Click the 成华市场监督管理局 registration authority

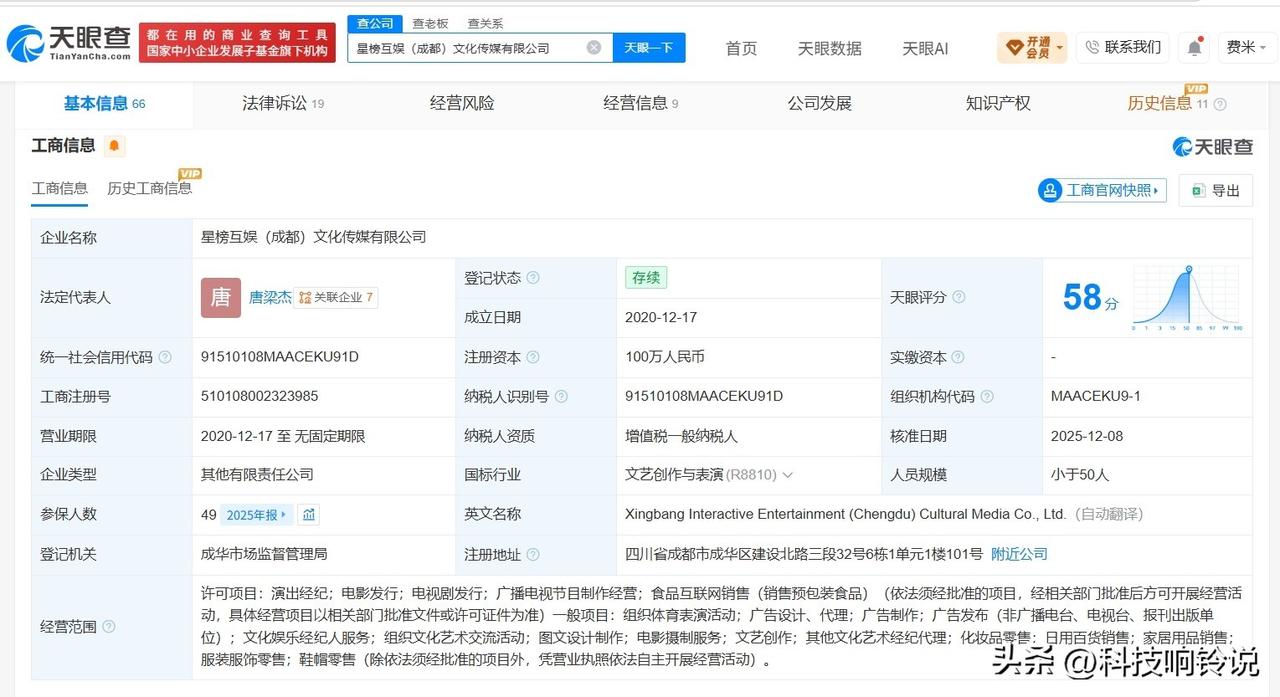(264, 554)
